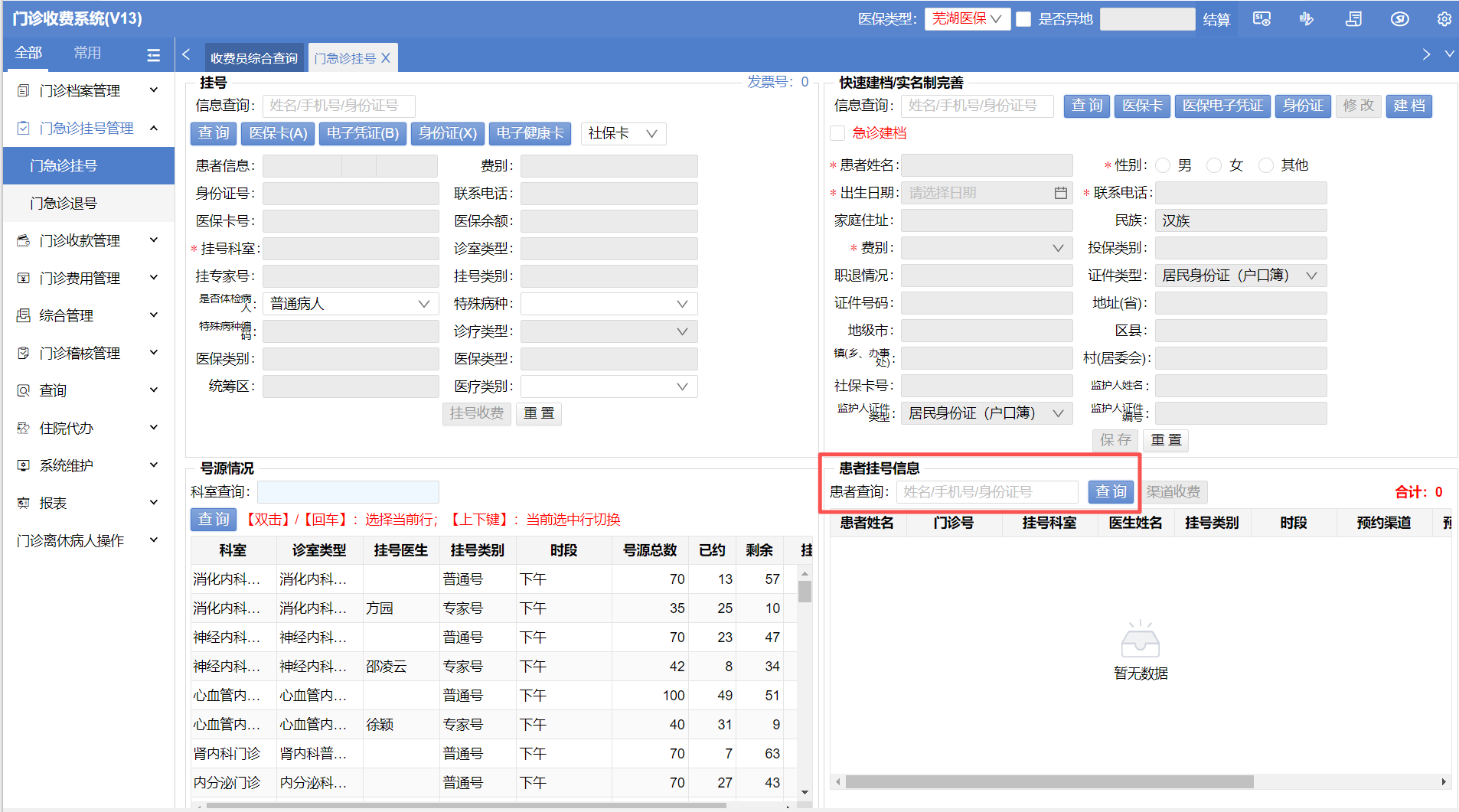
Task: Click the 结算 button in header
Action: coord(1216,19)
